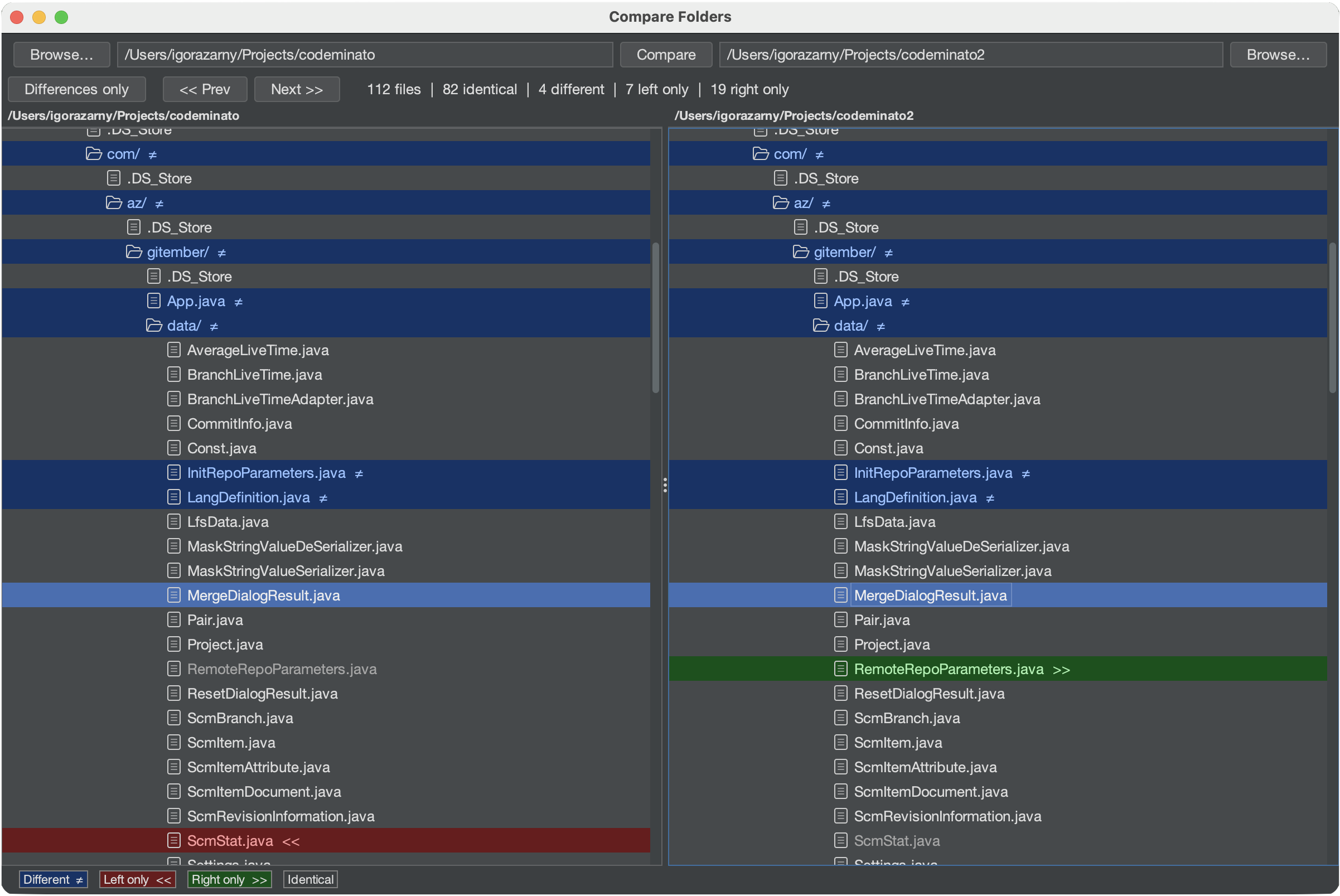This screenshot has width=1340, height=896.
Task: Click Next to jump to next difference
Action: click(296, 89)
